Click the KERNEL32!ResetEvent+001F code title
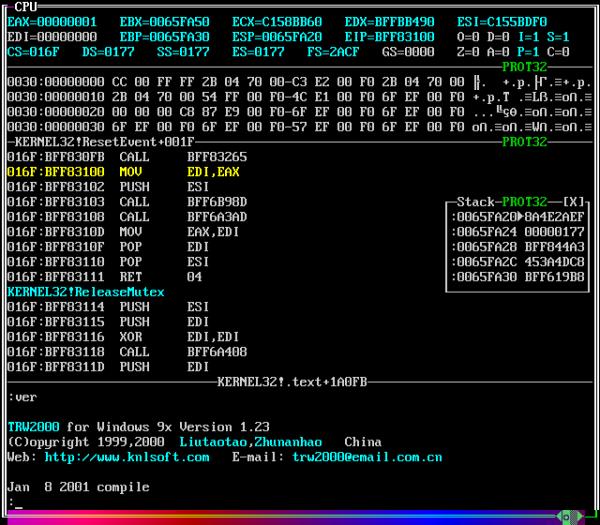The width and height of the screenshot is (600, 525). coord(104,142)
